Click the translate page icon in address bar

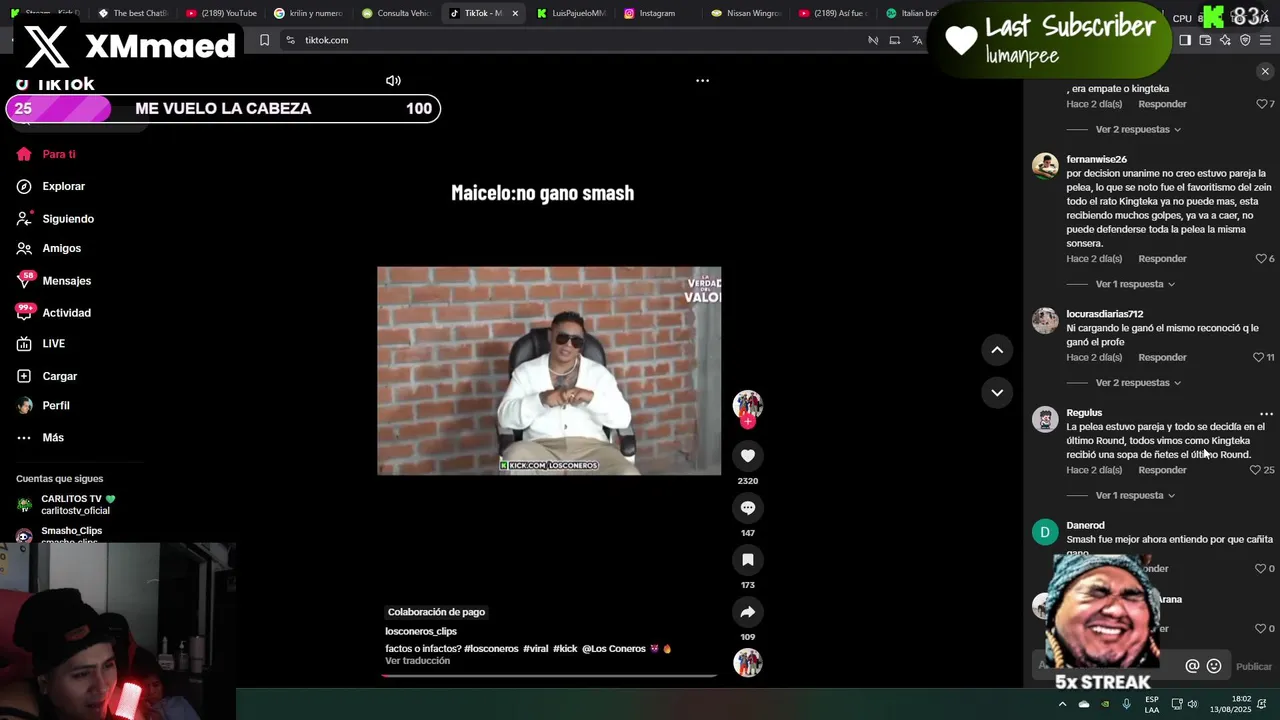[917, 40]
